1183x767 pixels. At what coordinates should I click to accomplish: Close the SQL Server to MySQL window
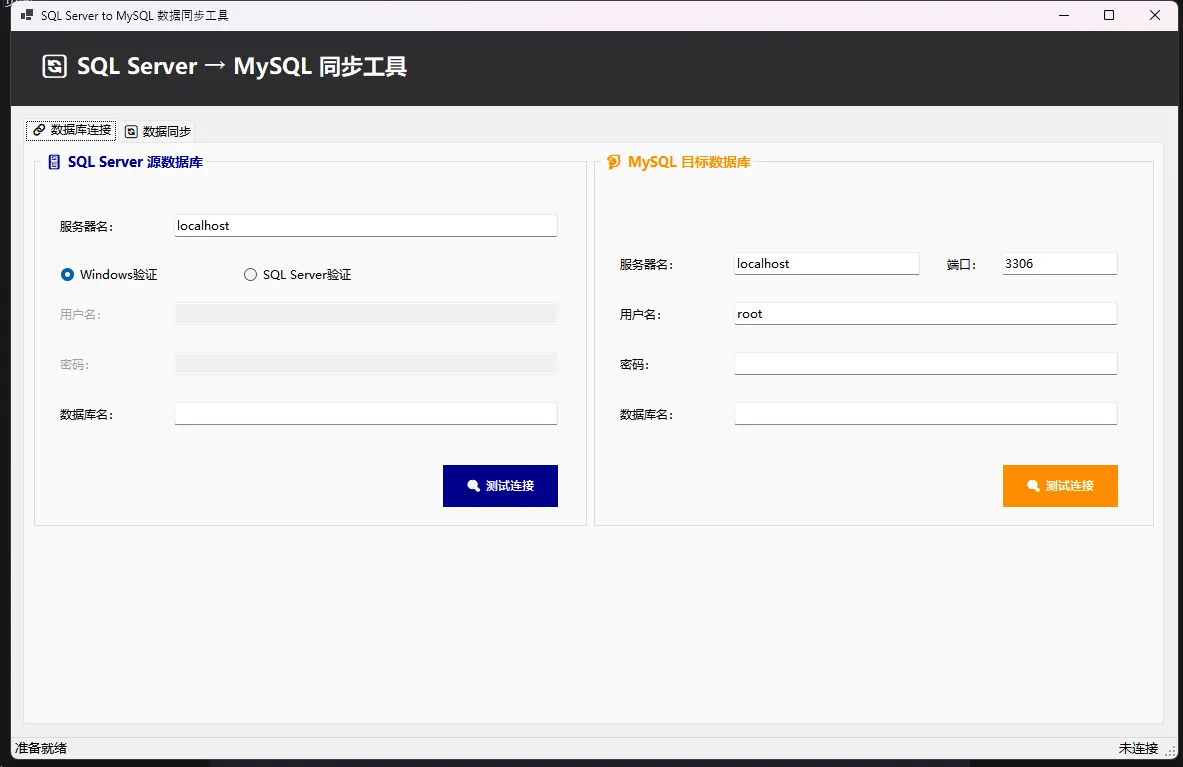1155,15
